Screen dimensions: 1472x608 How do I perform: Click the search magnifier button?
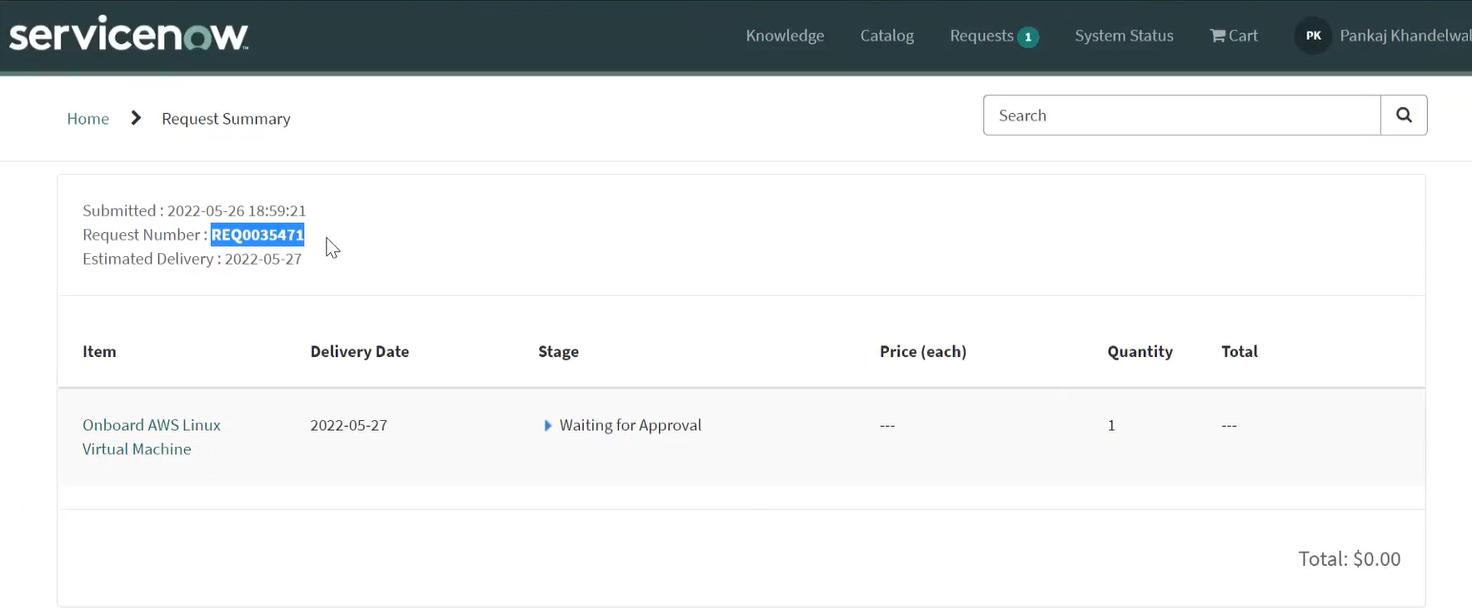coord(1404,115)
